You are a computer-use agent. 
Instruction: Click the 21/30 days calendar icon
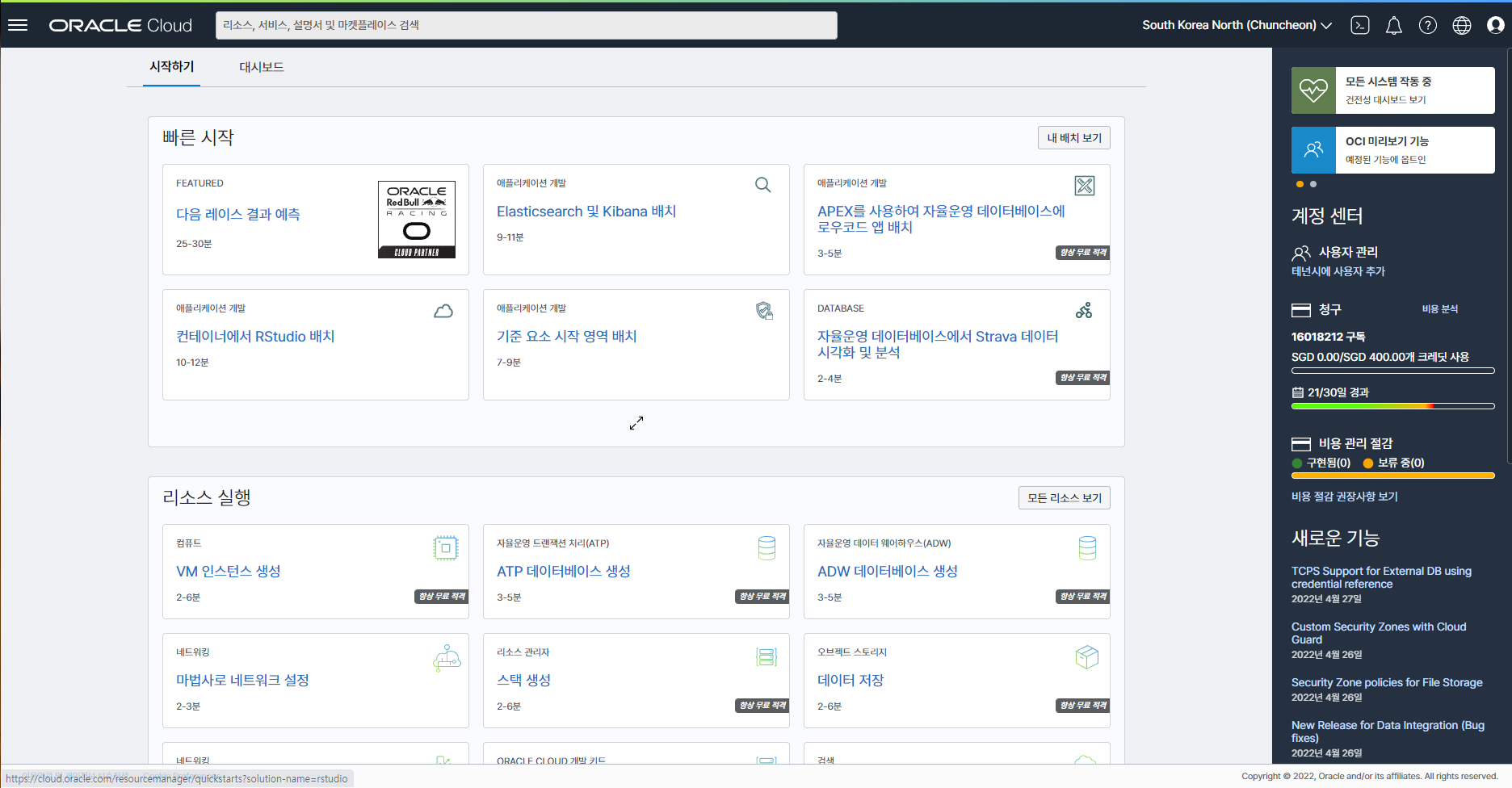1298,392
